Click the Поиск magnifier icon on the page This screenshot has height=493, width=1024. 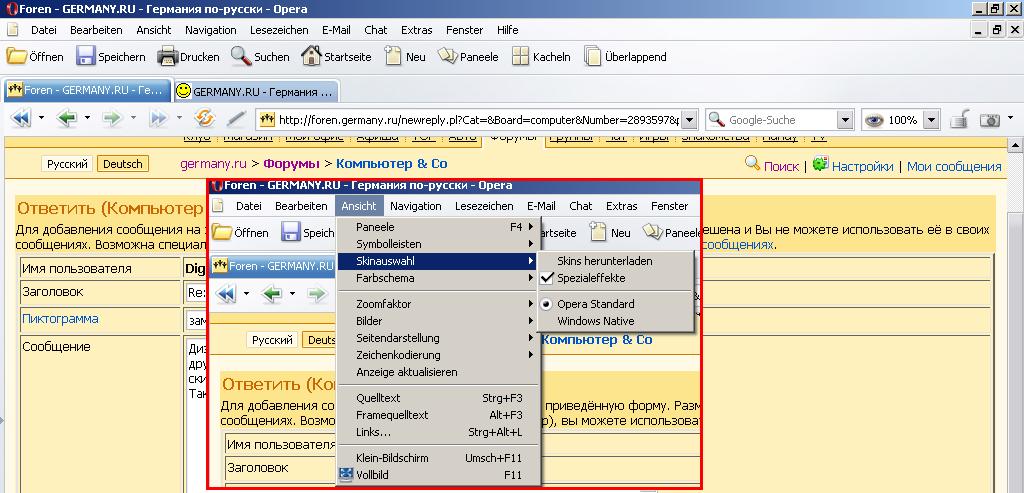(752, 163)
